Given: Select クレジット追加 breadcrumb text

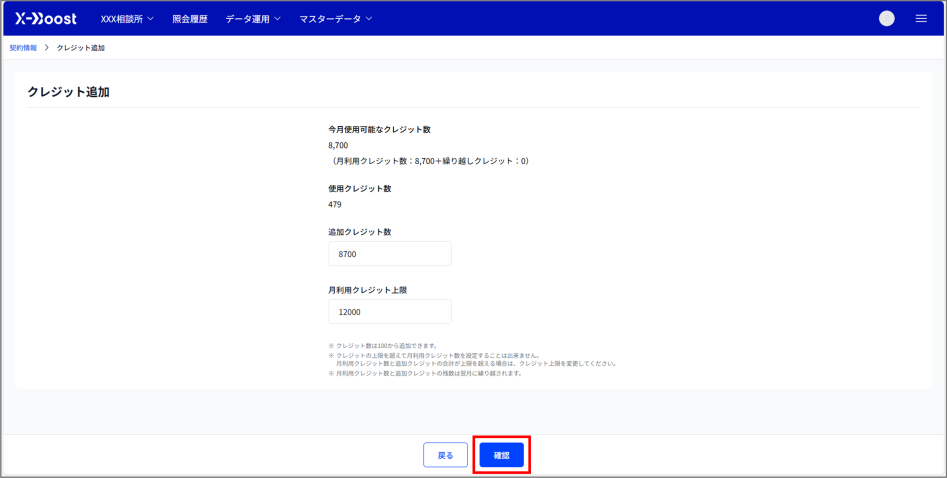Looking at the screenshot, I should (81, 48).
